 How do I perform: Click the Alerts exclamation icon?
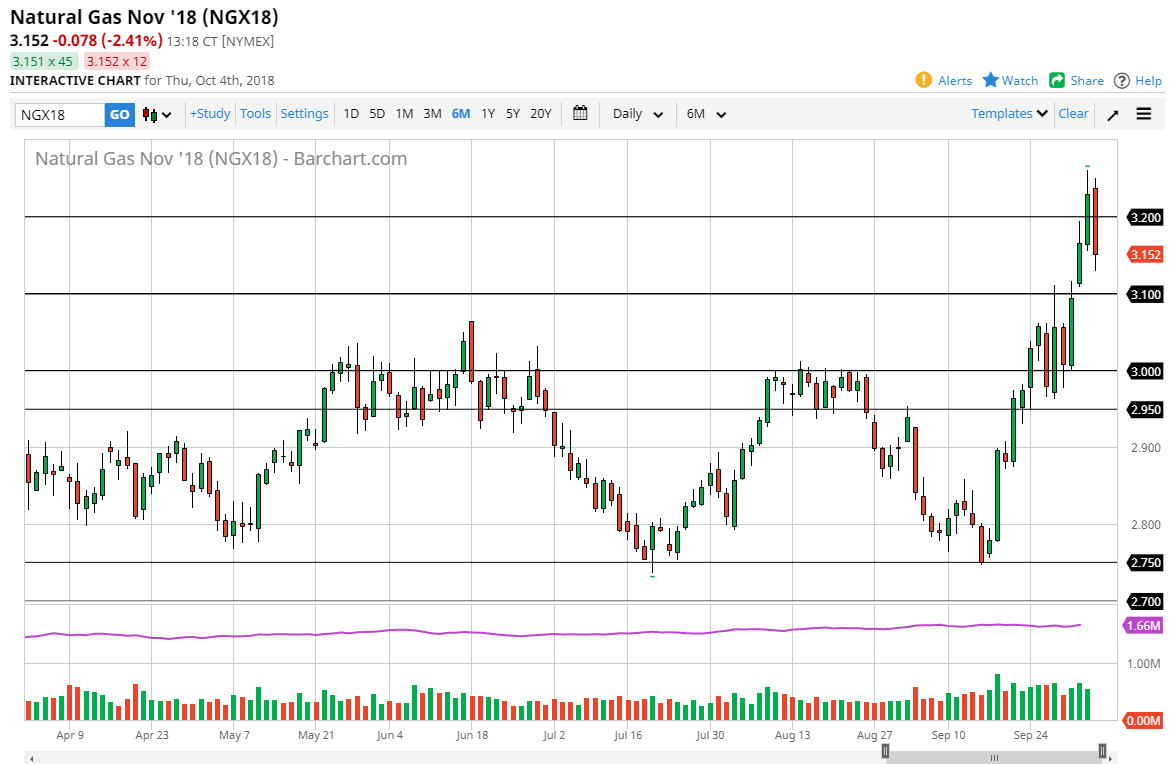[x=924, y=80]
